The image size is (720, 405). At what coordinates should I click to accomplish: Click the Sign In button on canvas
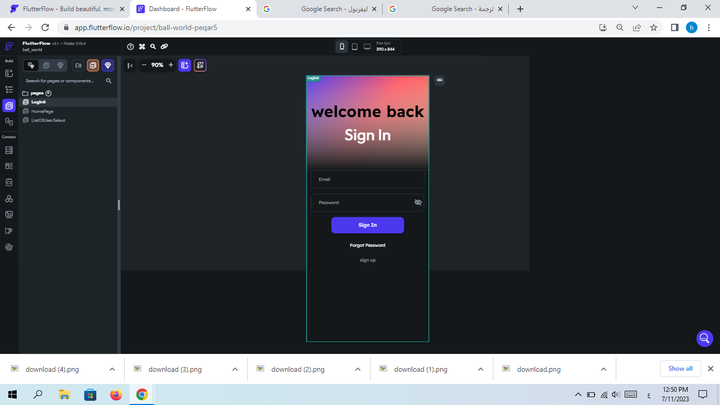tap(367, 225)
